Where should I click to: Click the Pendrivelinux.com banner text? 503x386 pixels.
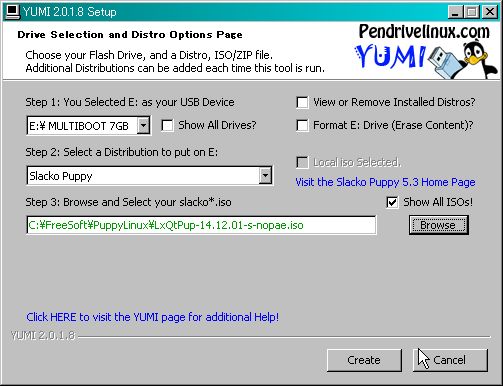[424, 32]
